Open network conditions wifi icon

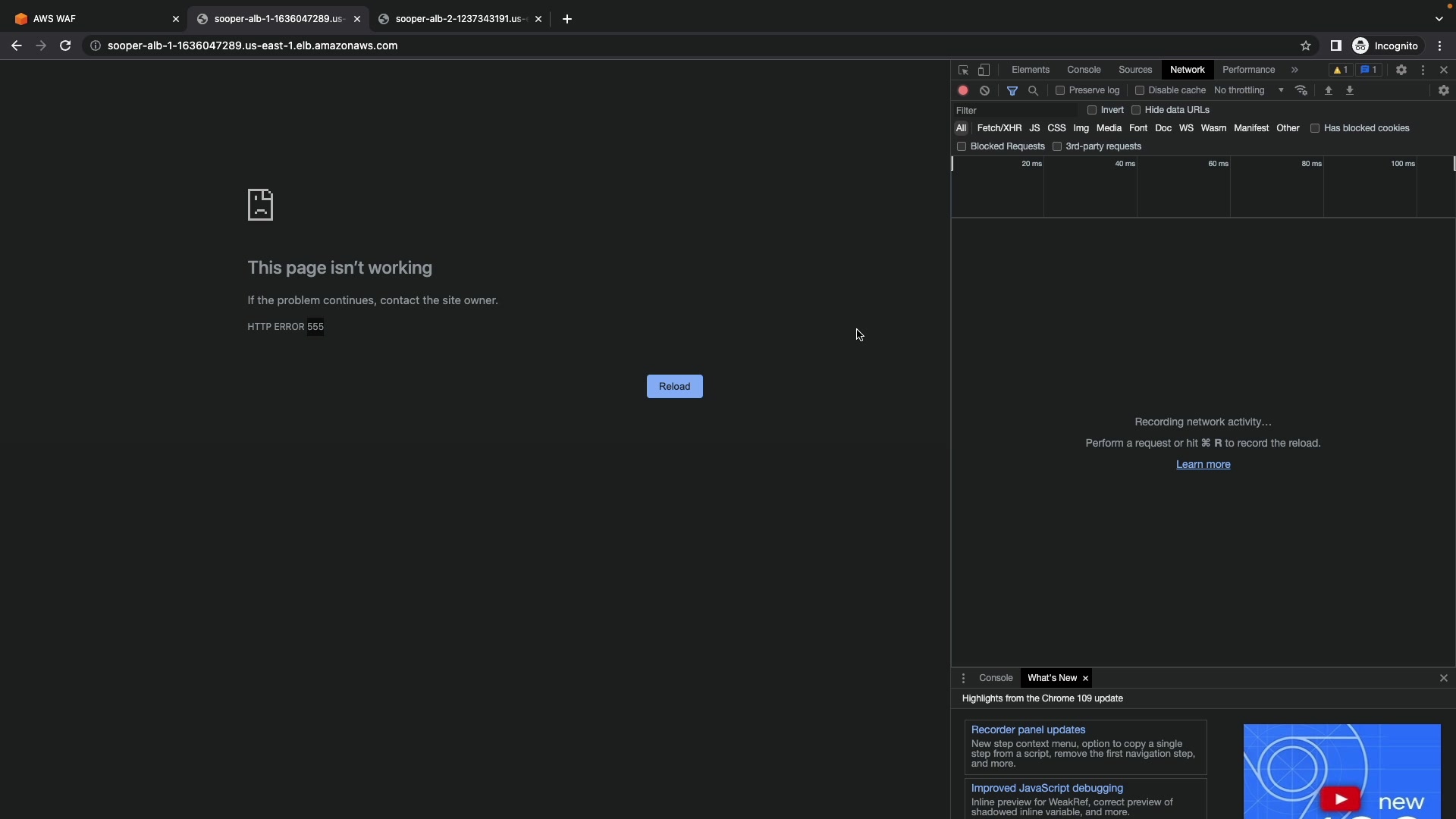(x=1301, y=90)
